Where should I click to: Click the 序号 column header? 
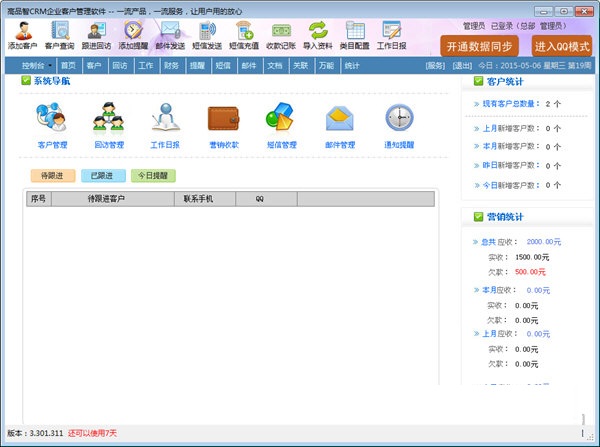click(x=39, y=199)
